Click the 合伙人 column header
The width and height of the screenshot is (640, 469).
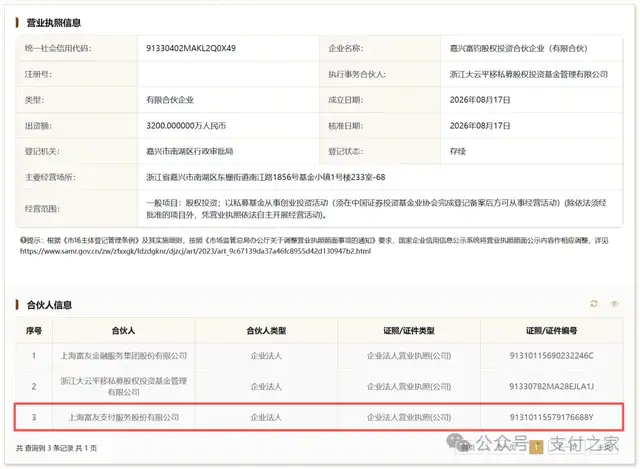coord(123,331)
